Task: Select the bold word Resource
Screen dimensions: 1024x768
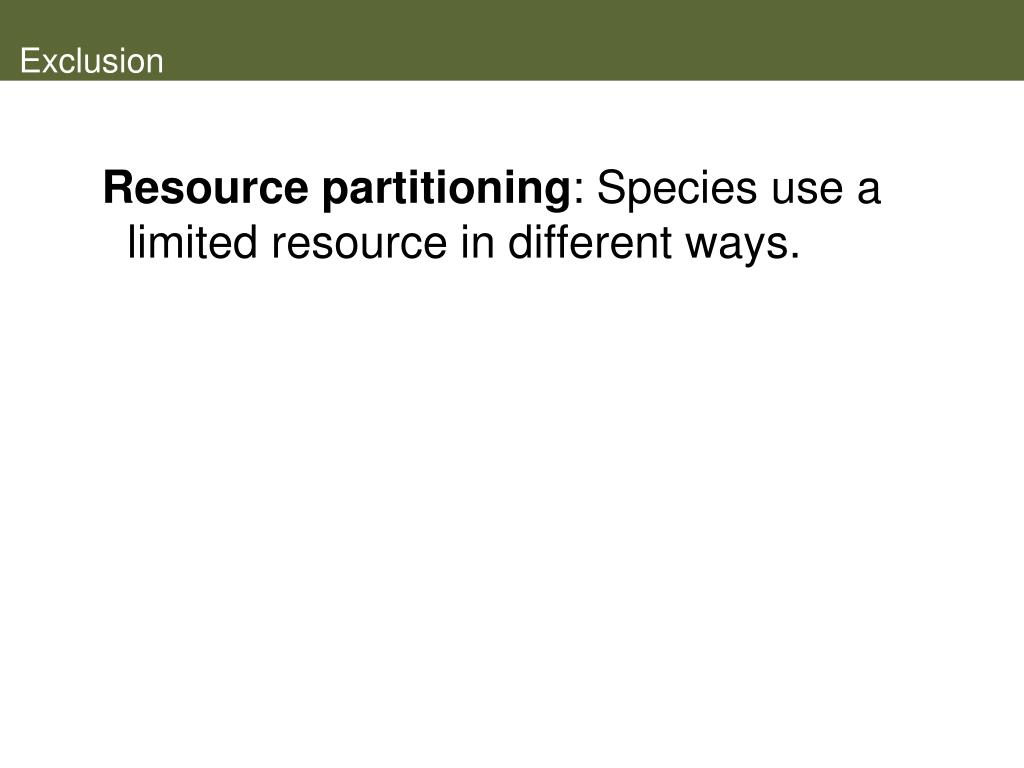Action: tap(206, 188)
